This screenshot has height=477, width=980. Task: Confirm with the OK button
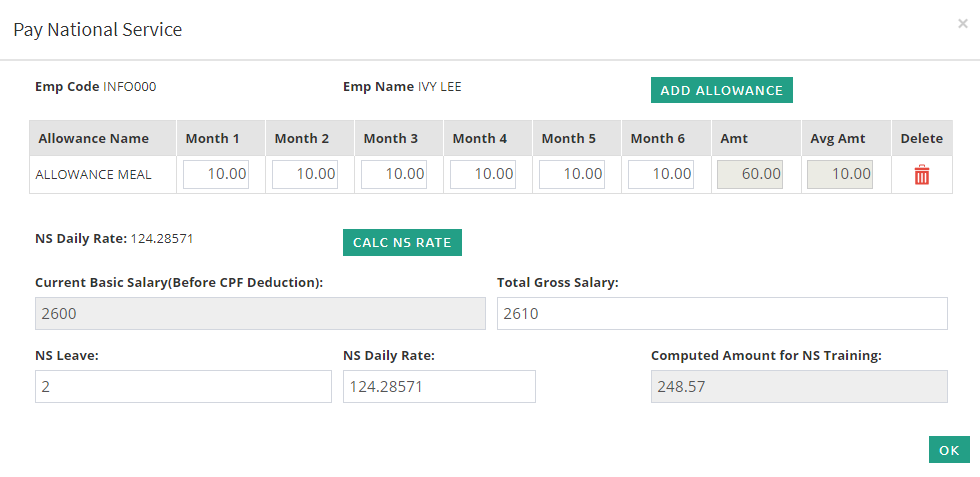click(948, 450)
